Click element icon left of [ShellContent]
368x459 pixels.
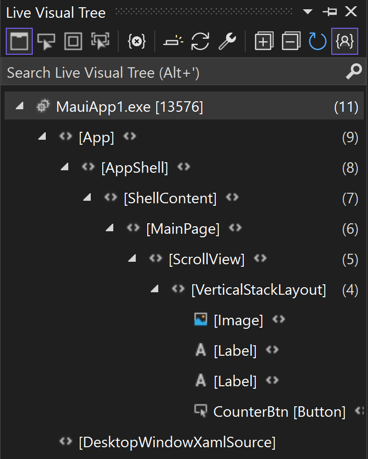coord(110,197)
